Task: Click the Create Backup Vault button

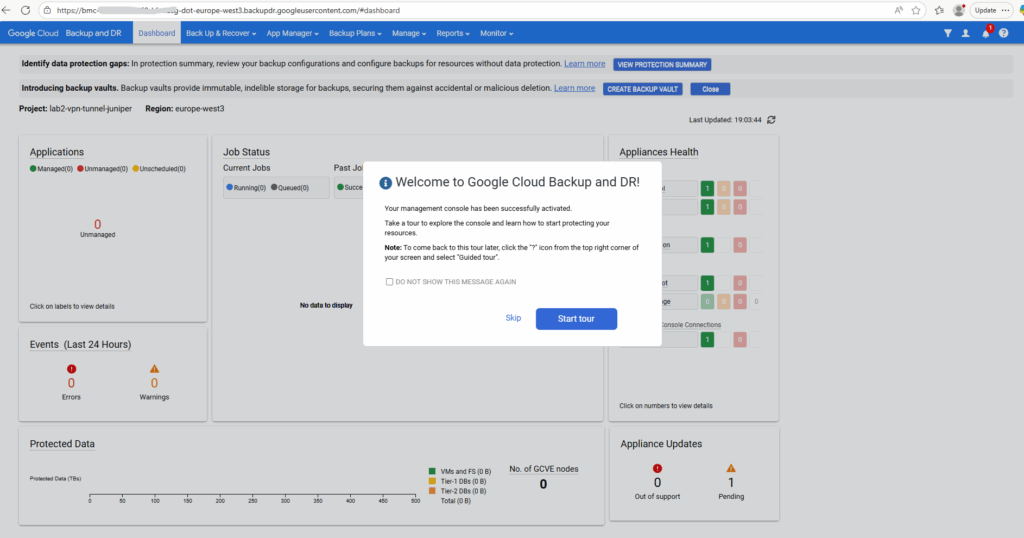Action: pyautogui.click(x=643, y=89)
